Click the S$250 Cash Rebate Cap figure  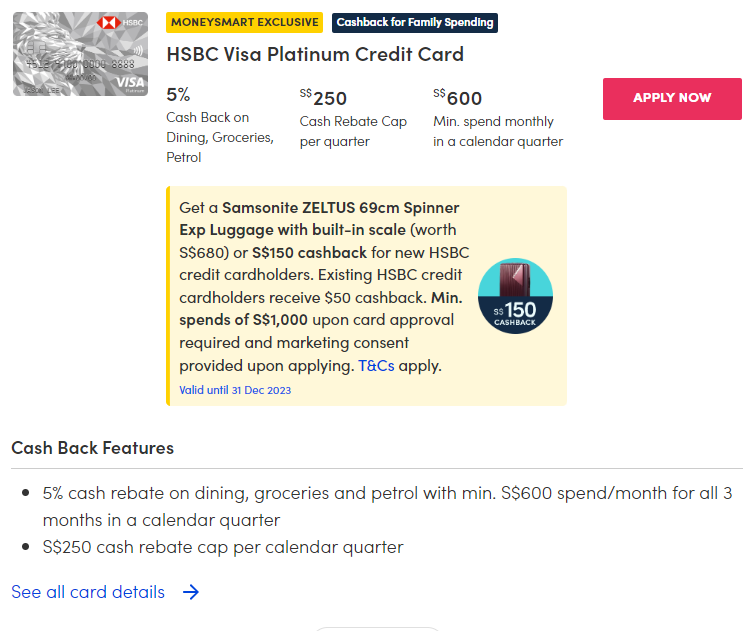(323, 97)
